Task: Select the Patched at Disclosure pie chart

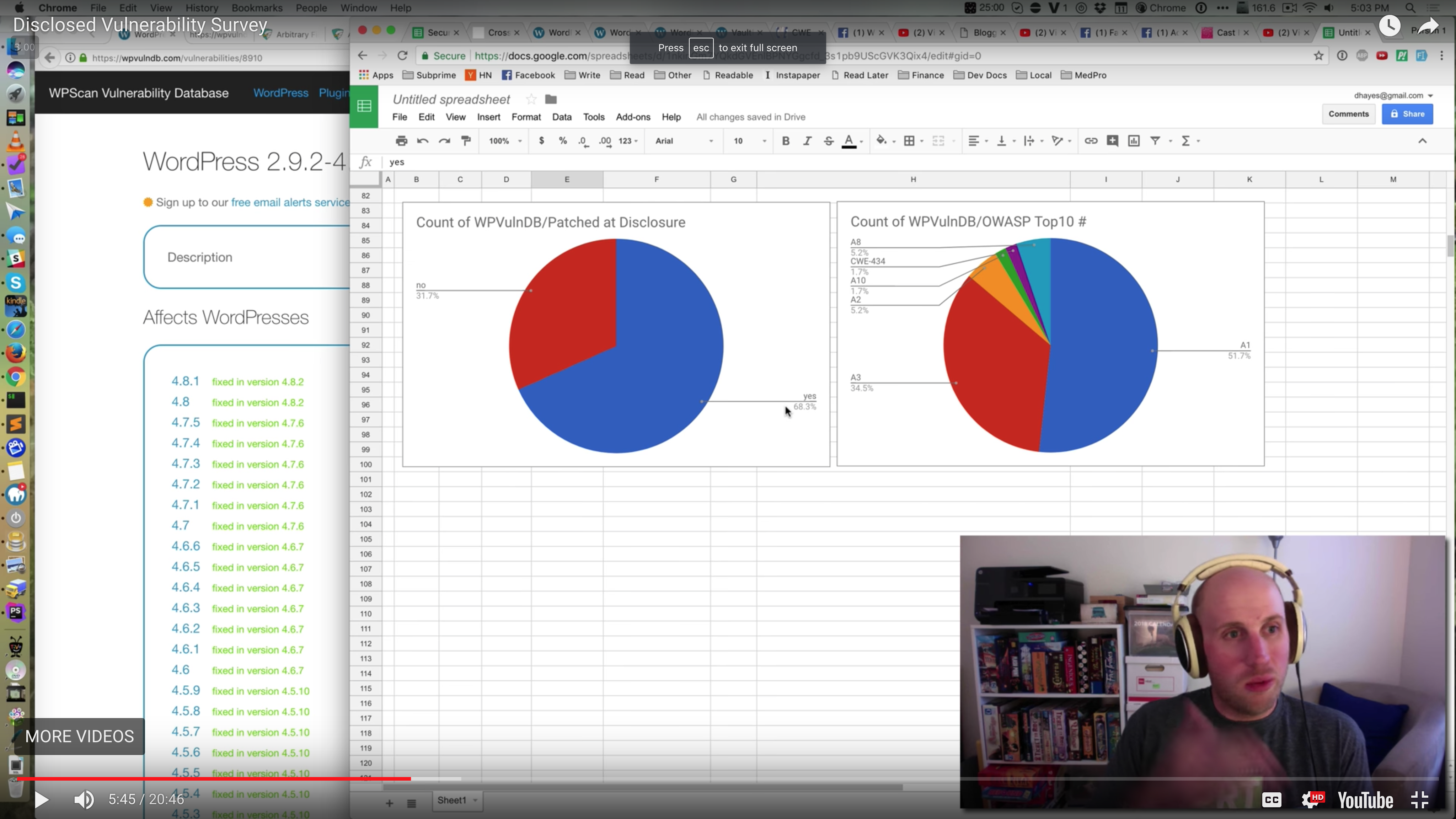Action: (616, 334)
